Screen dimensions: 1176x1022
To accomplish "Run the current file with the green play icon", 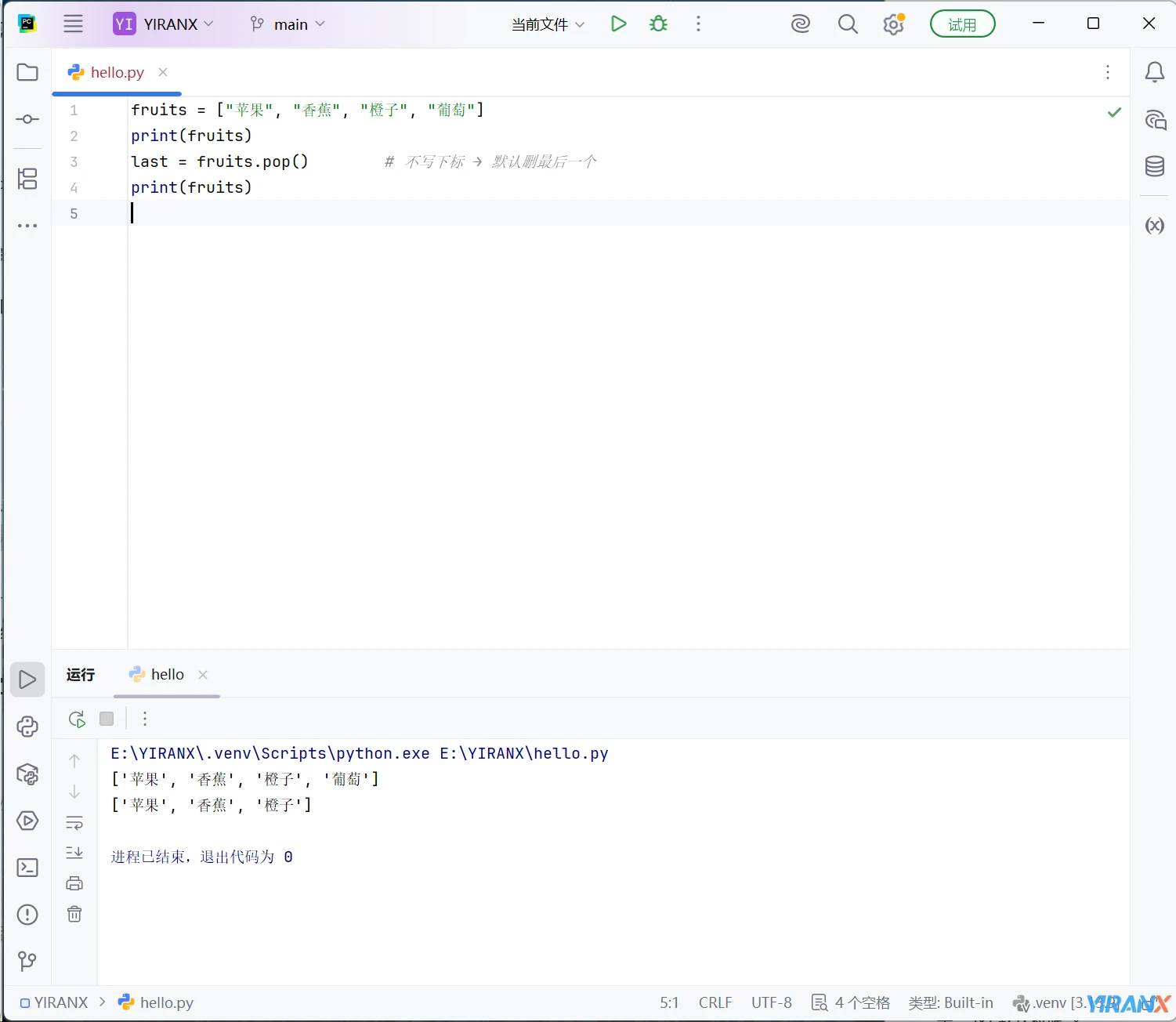I will coord(618,24).
